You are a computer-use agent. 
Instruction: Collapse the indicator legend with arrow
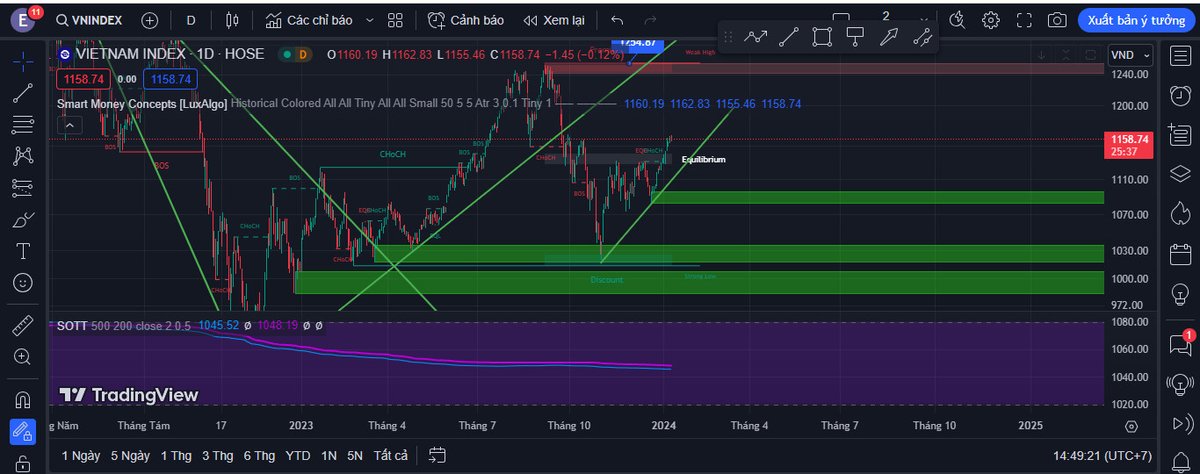(x=69, y=125)
